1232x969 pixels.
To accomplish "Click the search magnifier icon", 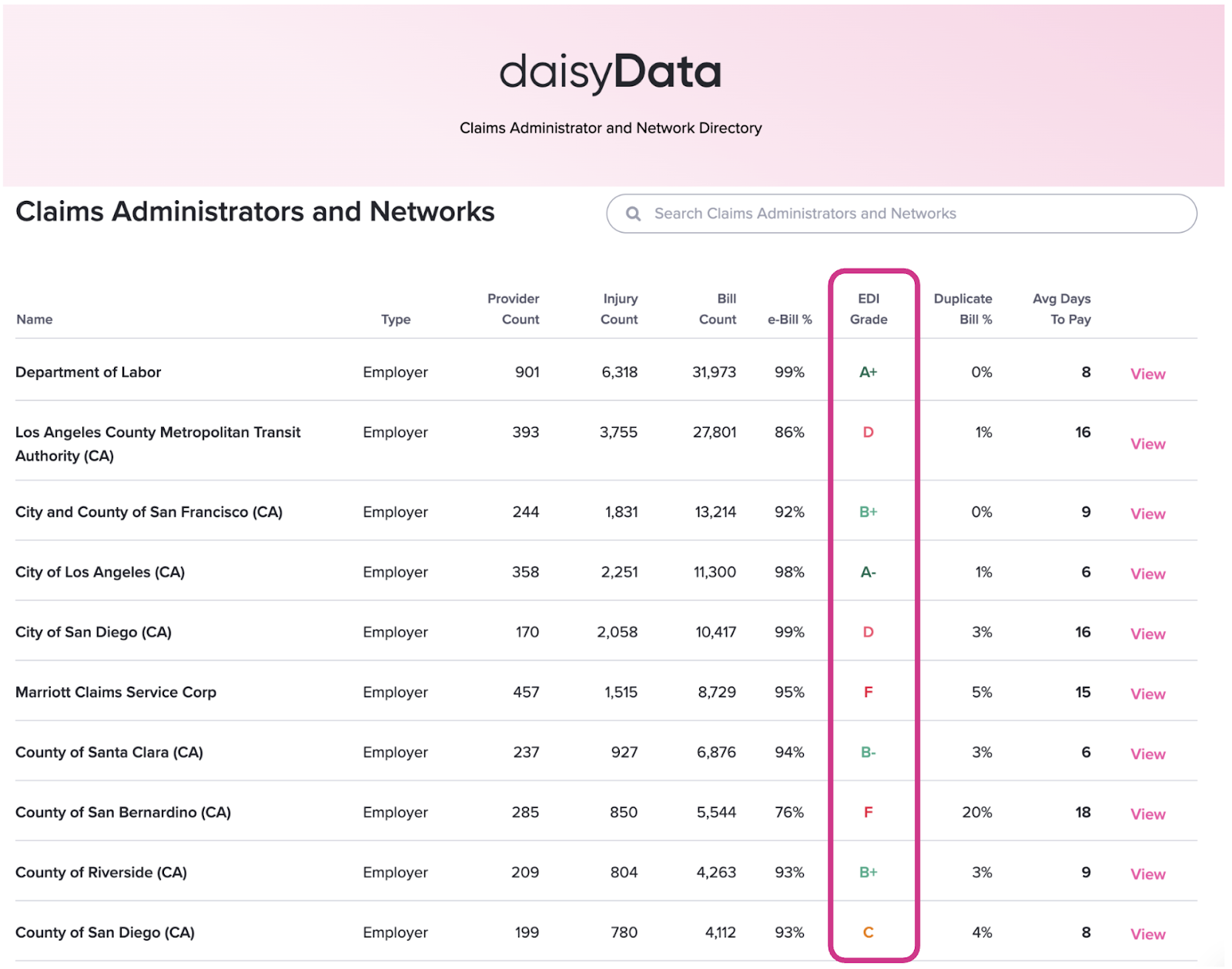I will [633, 214].
